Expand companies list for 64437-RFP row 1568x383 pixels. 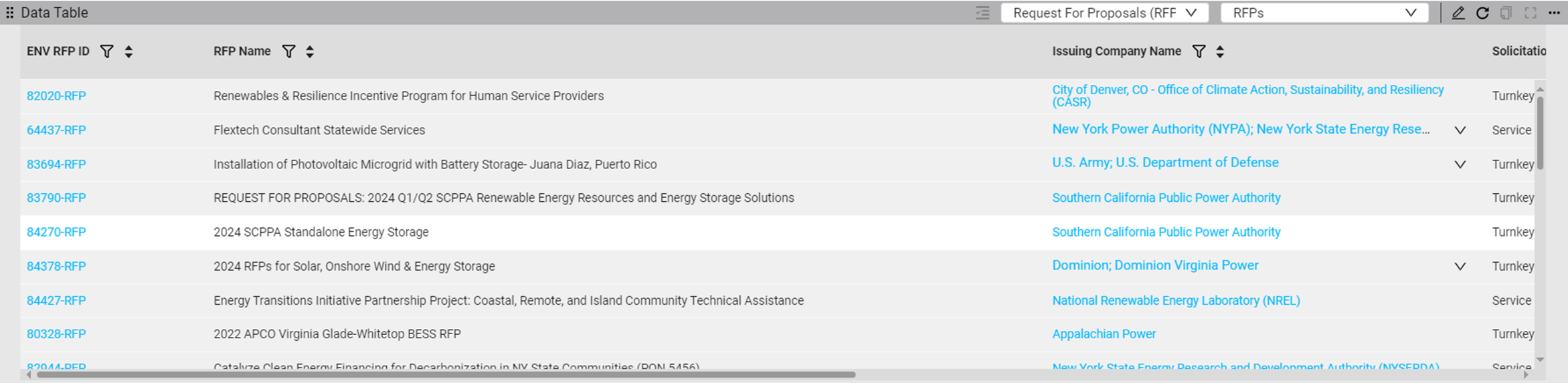tap(1460, 130)
